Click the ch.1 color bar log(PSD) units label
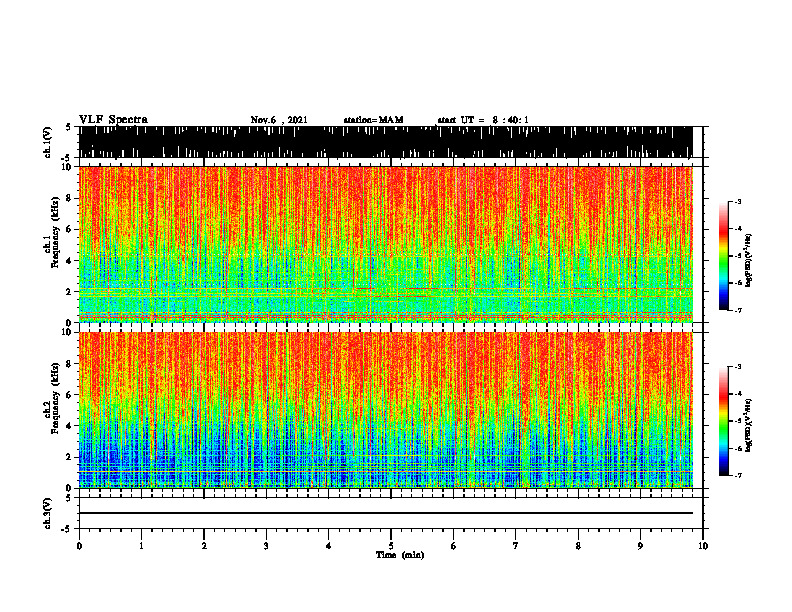 pyautogui.click(x=749, y=260)
